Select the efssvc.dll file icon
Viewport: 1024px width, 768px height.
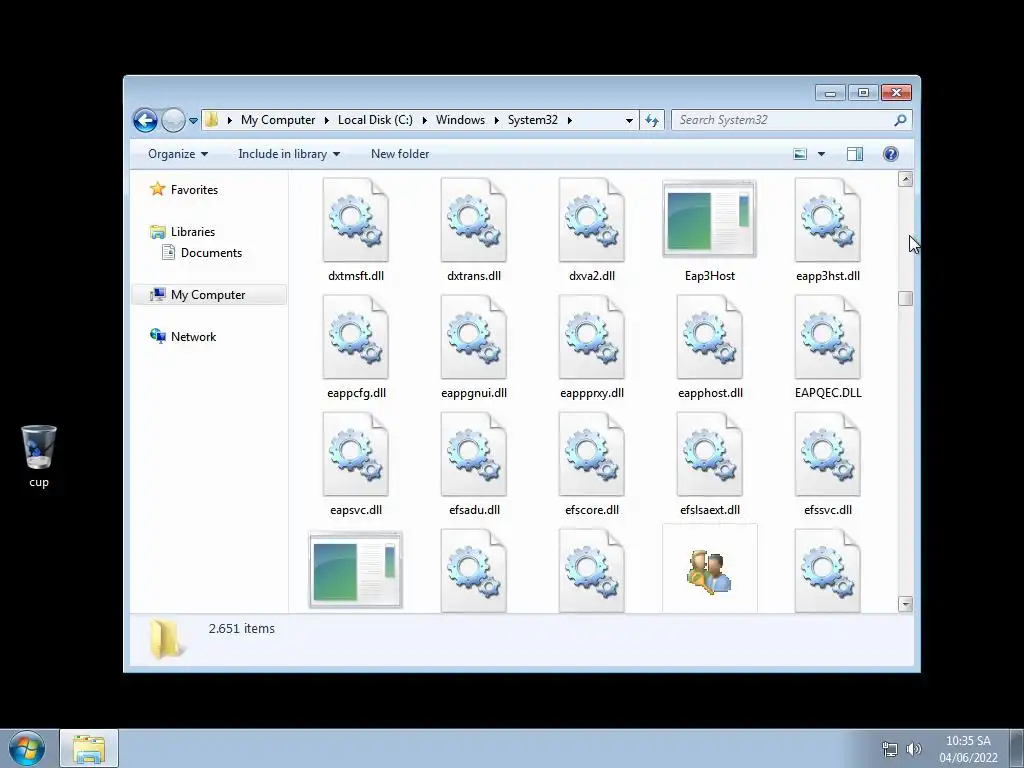pyautogui.click(x=827, y=454)
